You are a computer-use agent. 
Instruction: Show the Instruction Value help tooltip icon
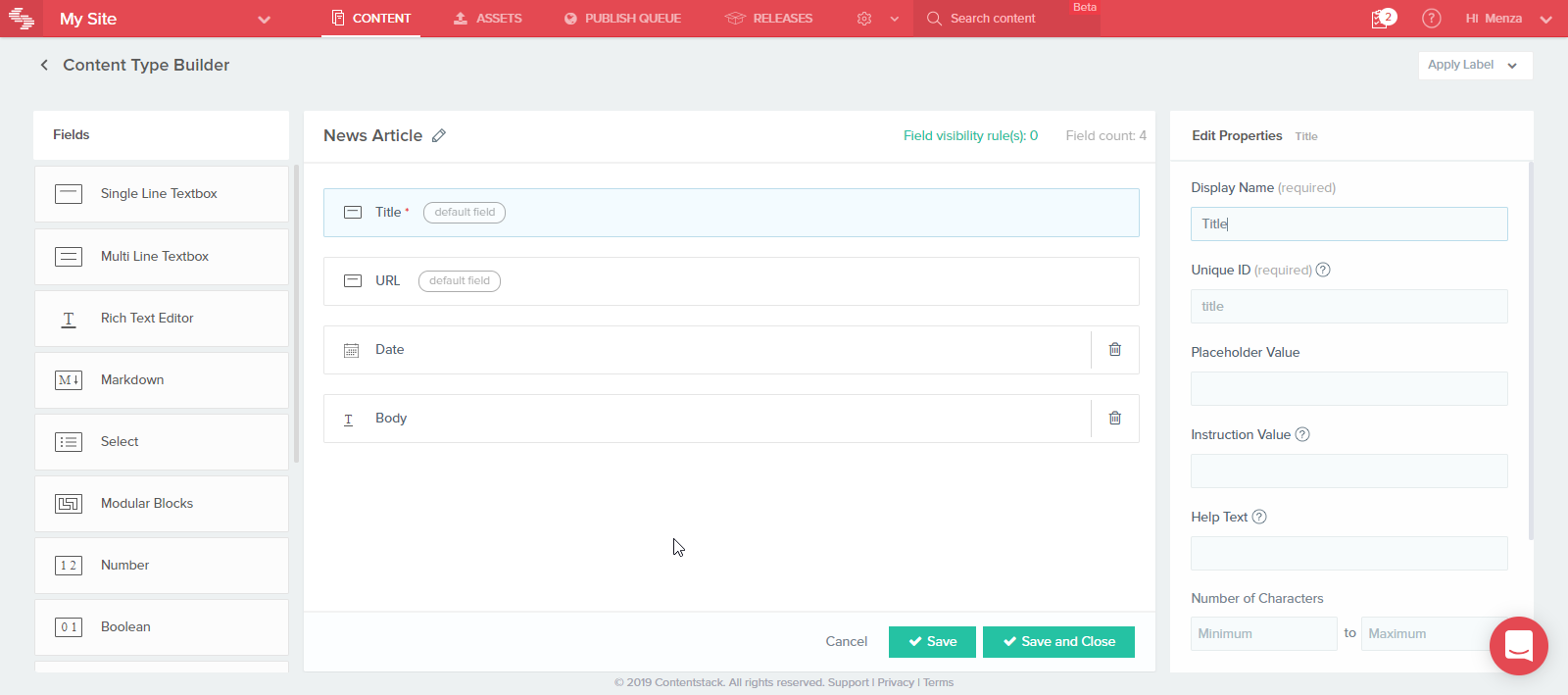(x=1302, y=435)
